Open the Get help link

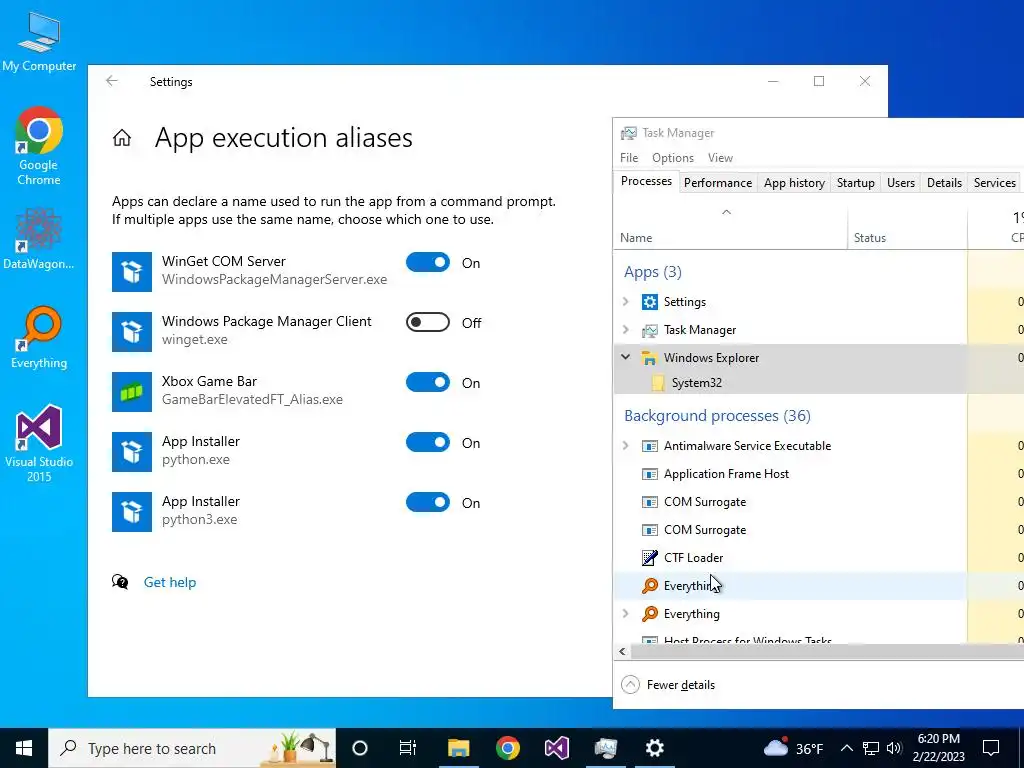pyautogui.click(x=170, y=583)
